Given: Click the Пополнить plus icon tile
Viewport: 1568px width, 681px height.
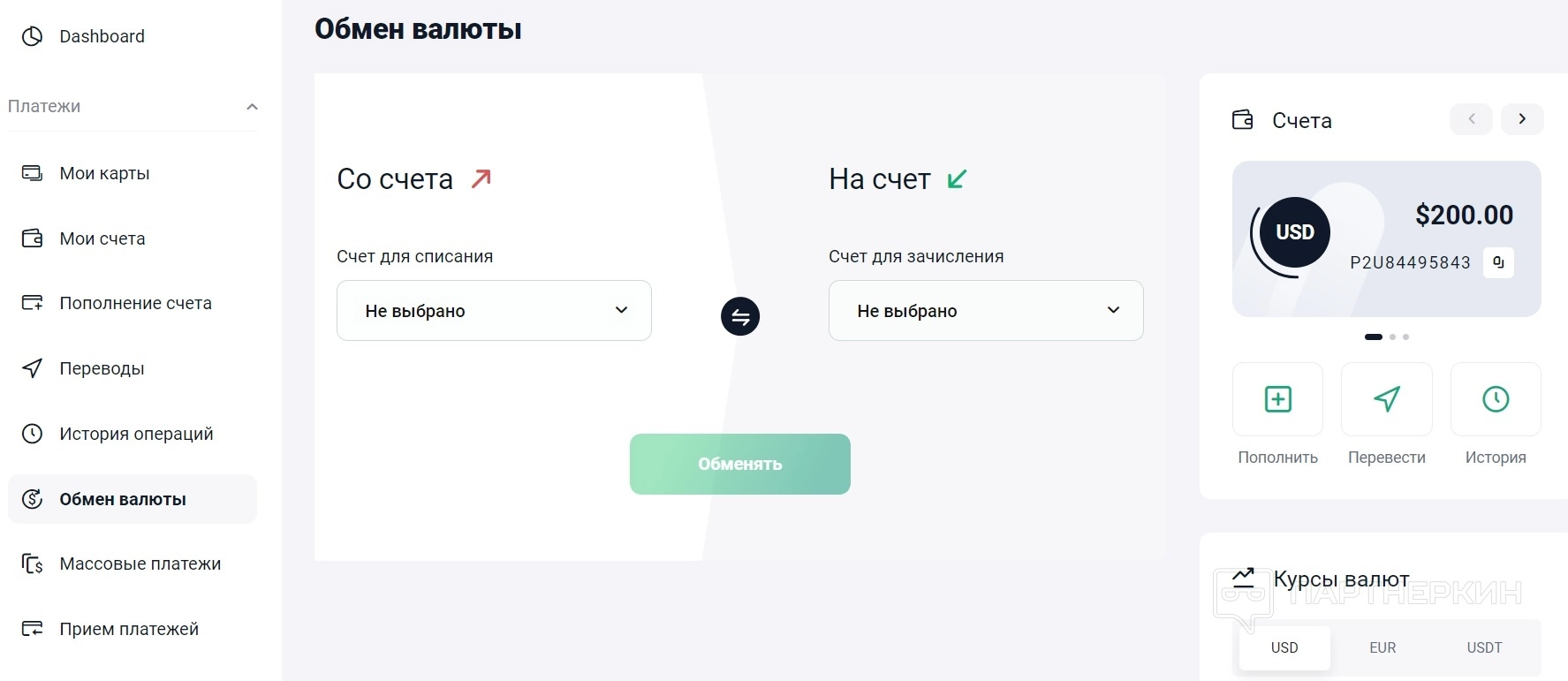Looking at the screenshot, I should 1277,399.
